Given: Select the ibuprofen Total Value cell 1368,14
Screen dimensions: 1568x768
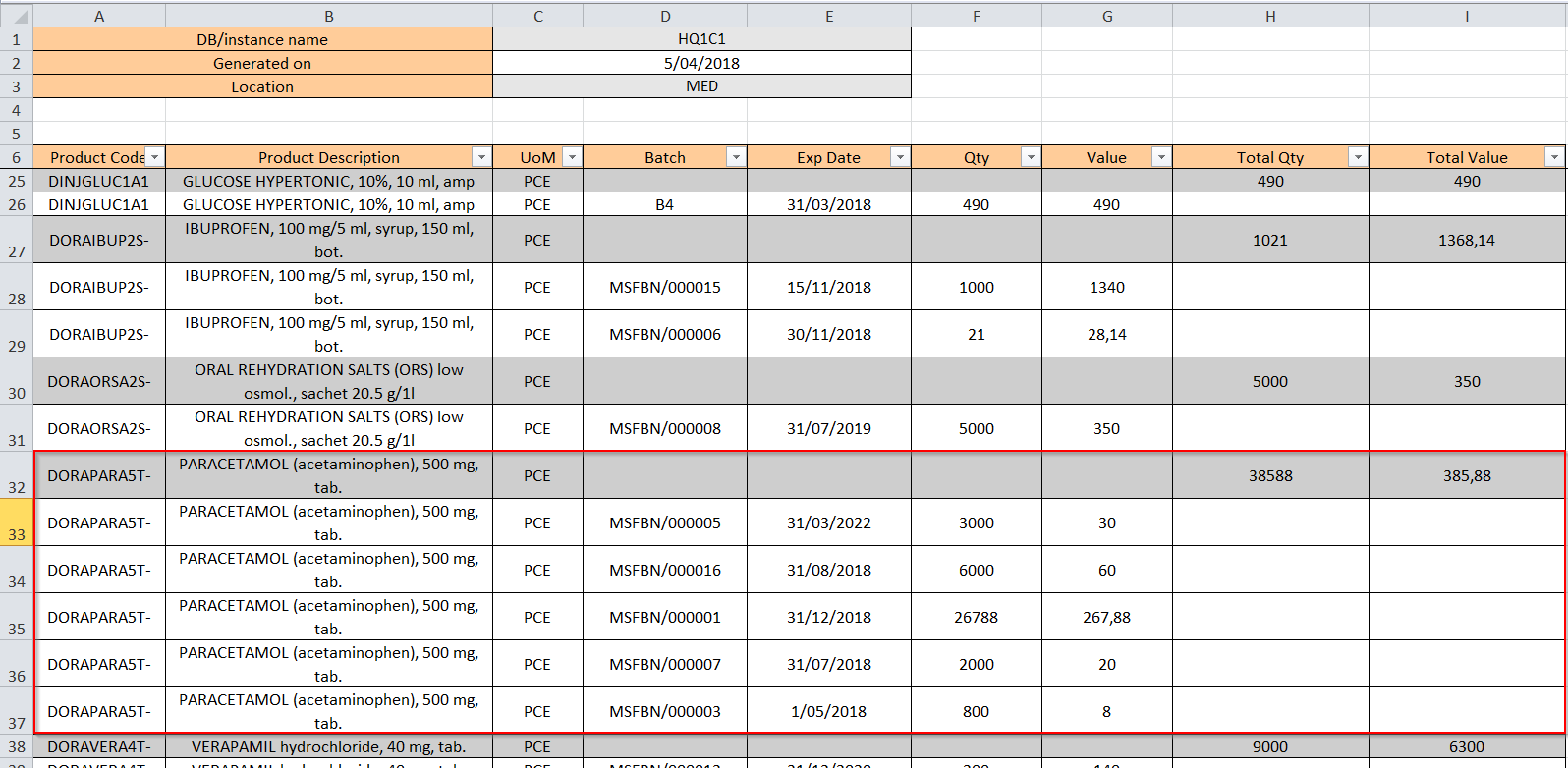Looking at the screenshot, I should [1467, 240].
